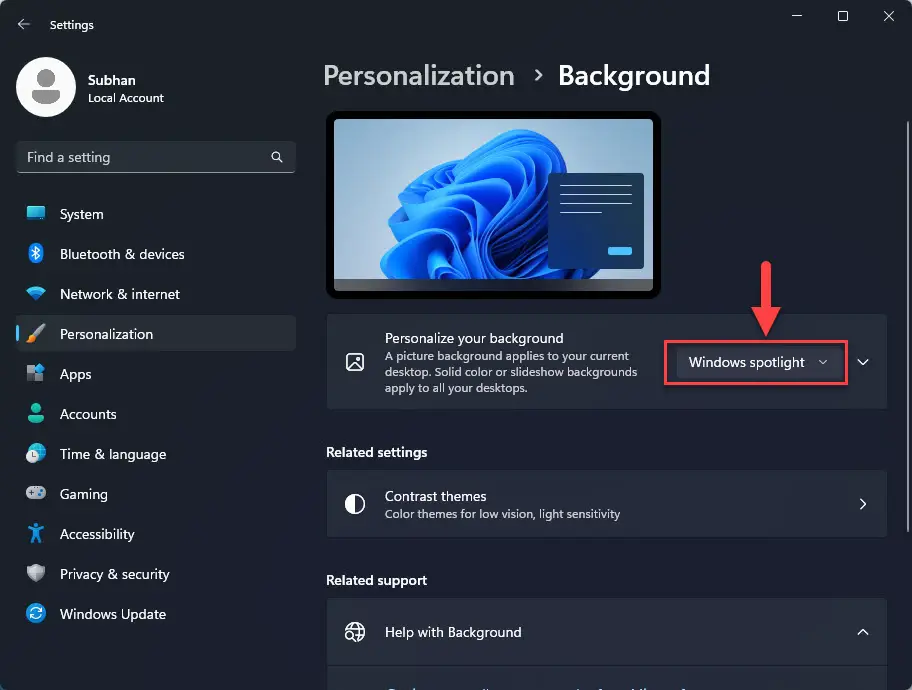Open Windows Update page
Image resolution: width=912 pixels, height=690 pixels.
click(156, 614)
